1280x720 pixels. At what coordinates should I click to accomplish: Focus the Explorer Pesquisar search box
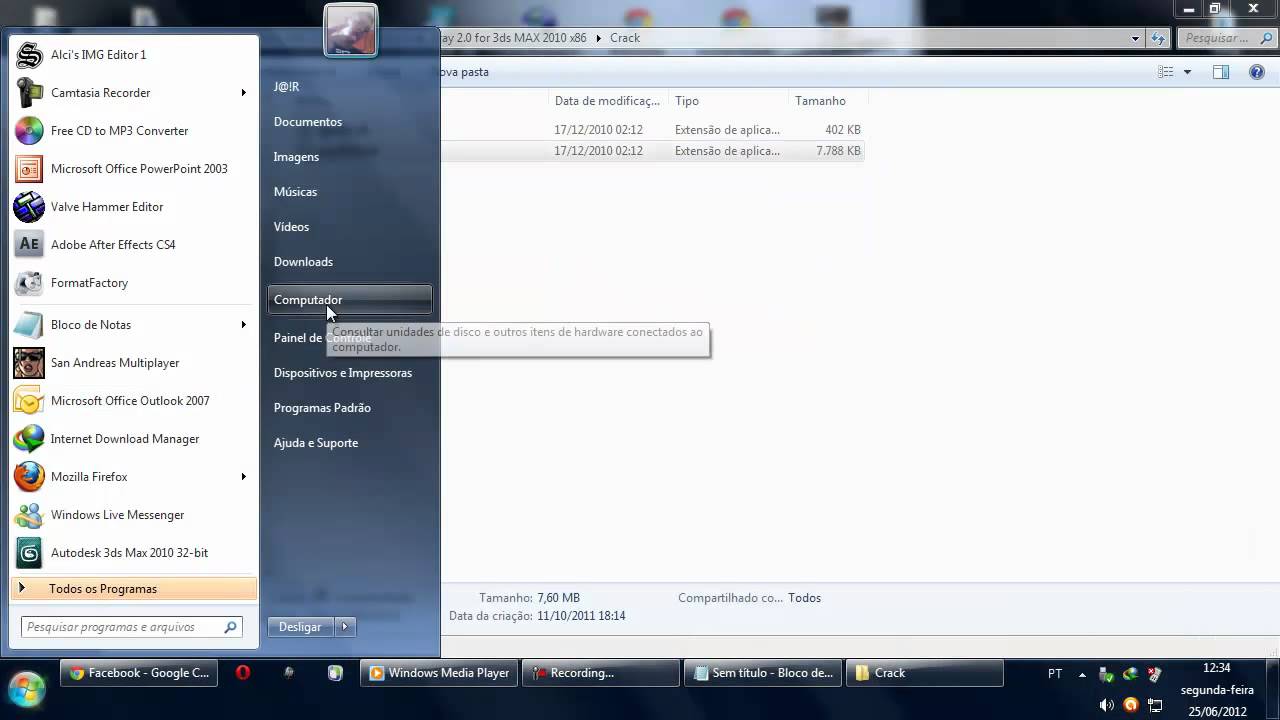tap(1225, 38)
